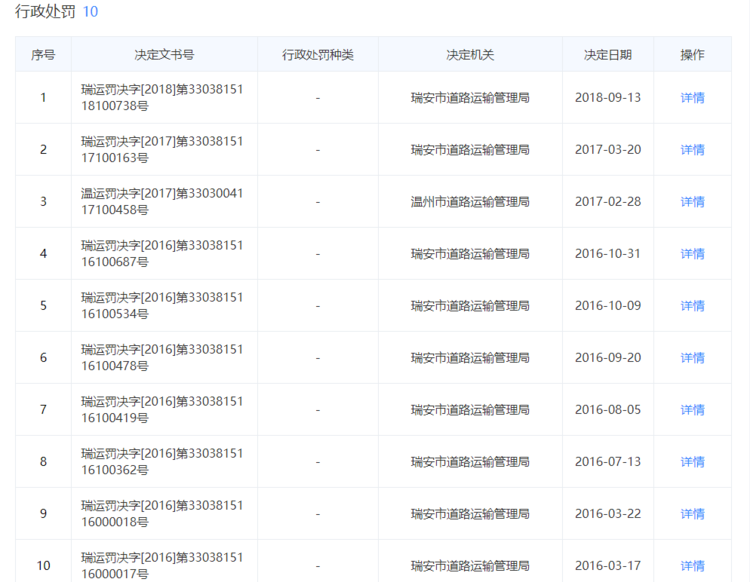Select document number ending 18100738号

click(162, 98)
